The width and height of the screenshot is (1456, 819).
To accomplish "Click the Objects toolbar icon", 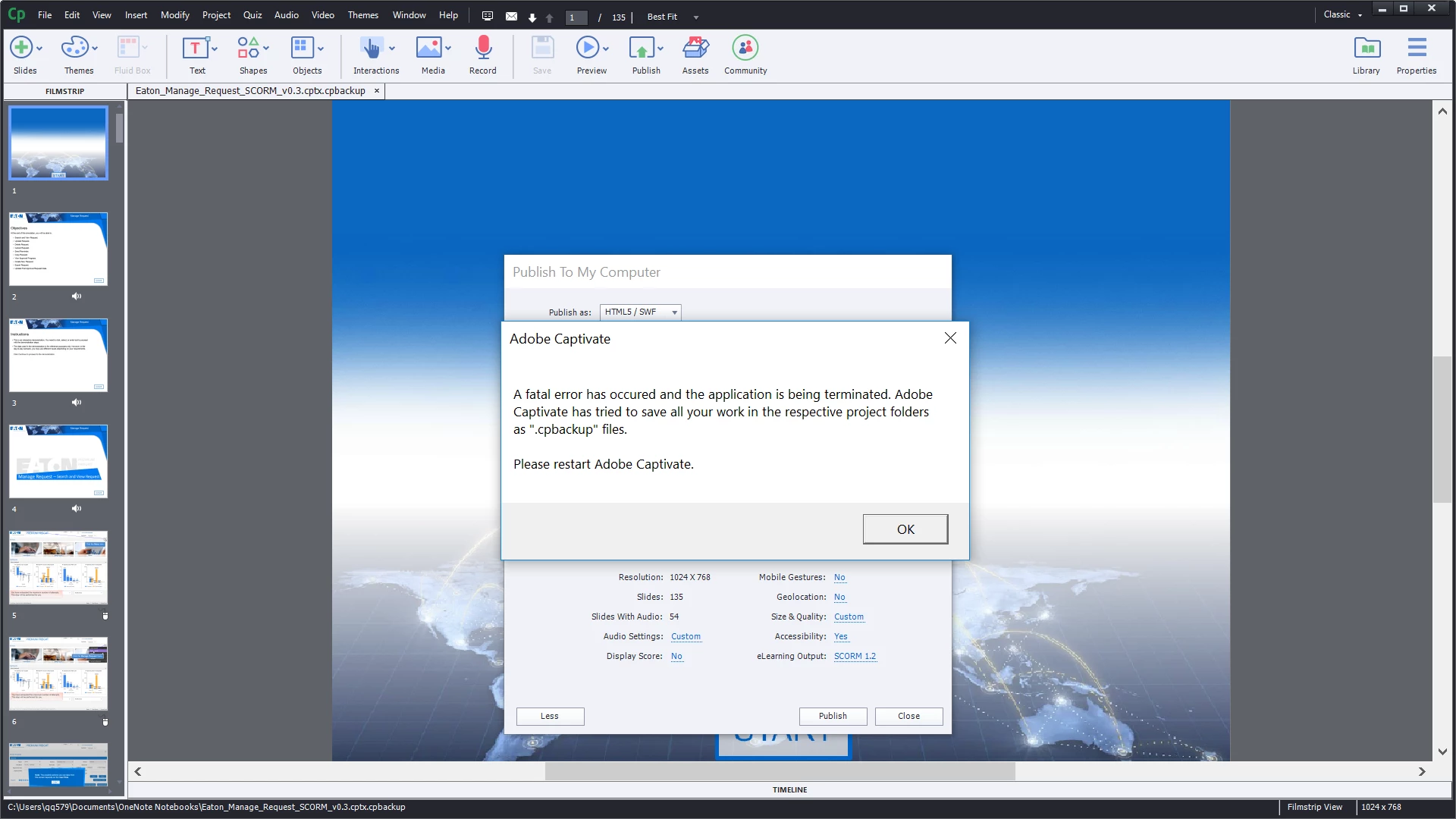I will [x=302, y=48].
